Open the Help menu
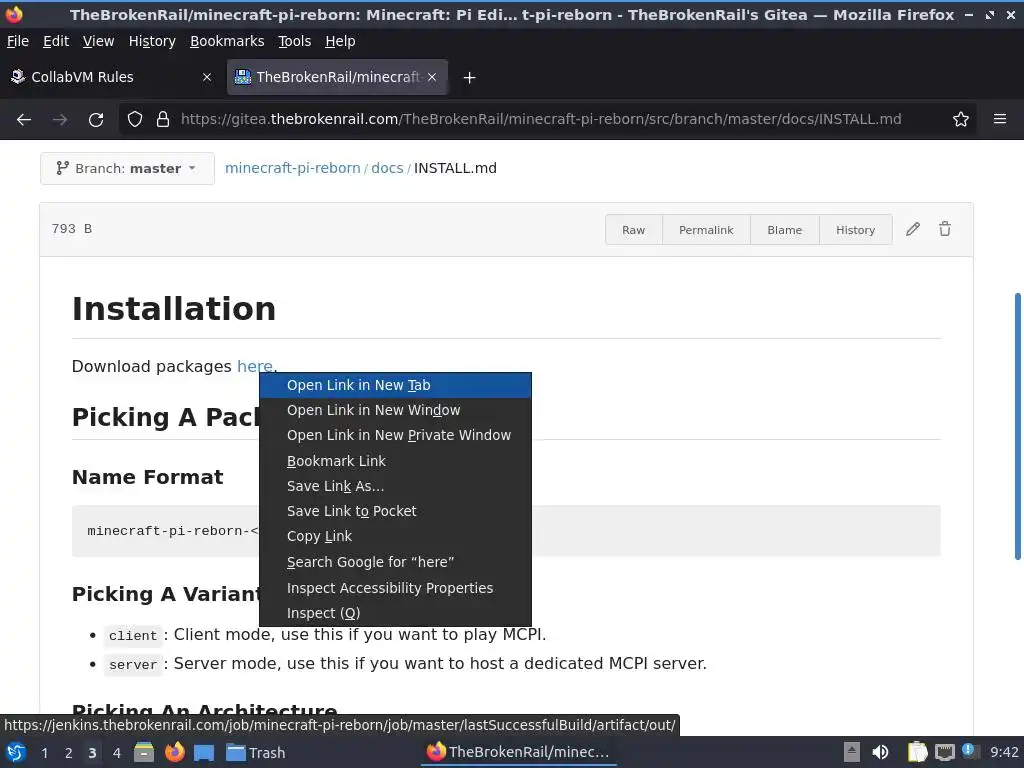Image resolution: width=1024 pixels, height=768 pixels. pos(340,41)
